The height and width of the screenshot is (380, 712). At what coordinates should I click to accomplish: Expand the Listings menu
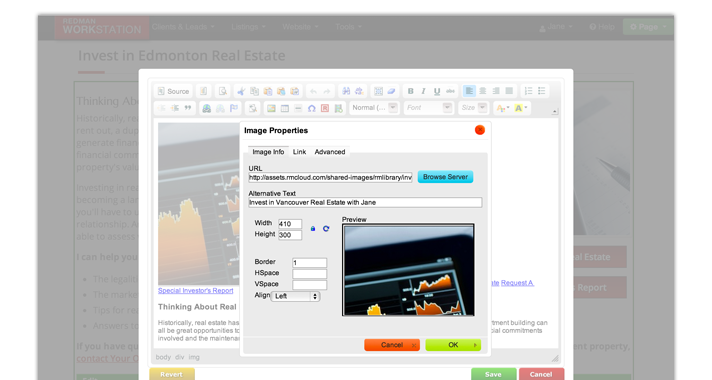pos(248,27)
